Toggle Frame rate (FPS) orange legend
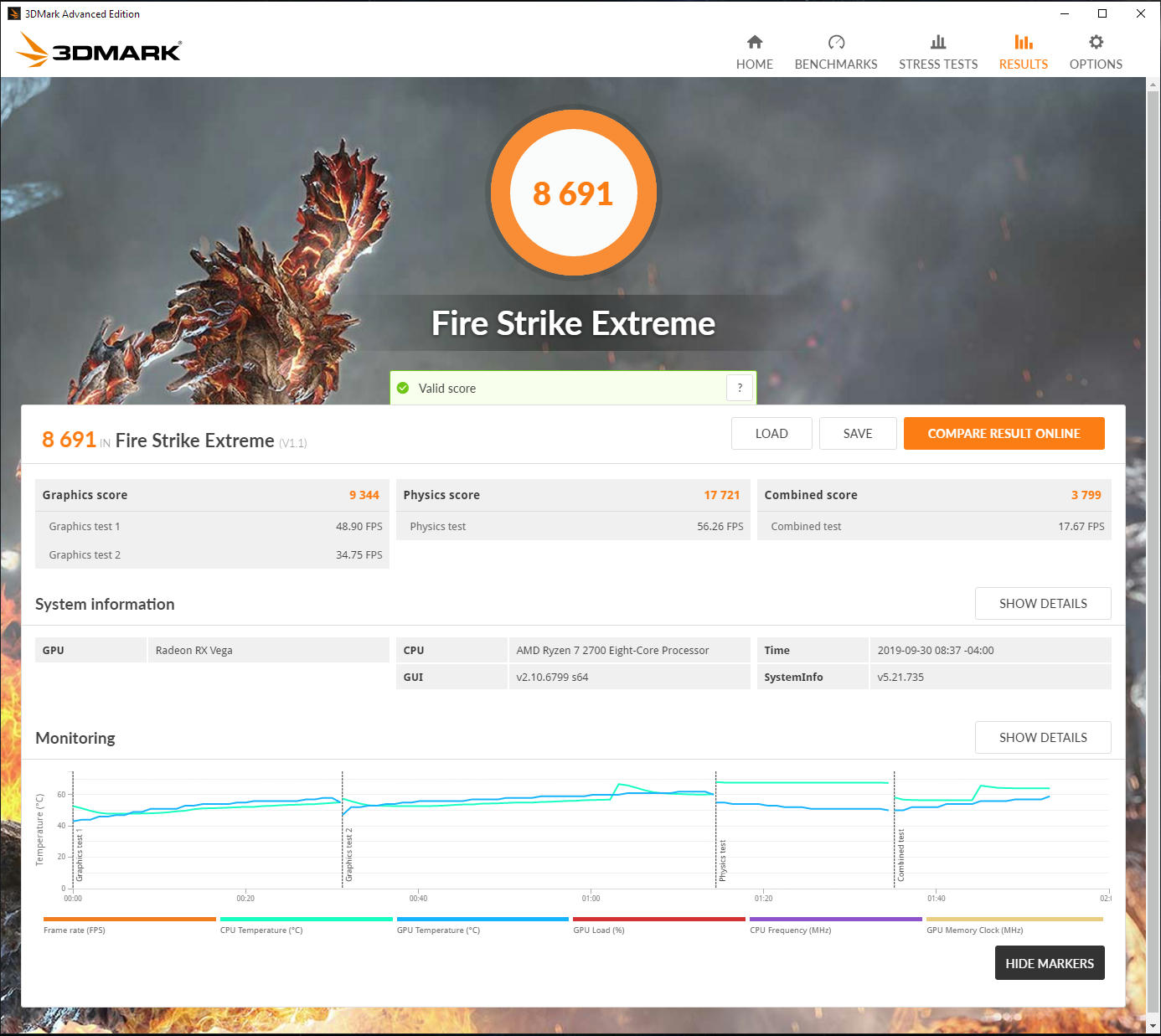This screenshot has height=1036, width=1161. (130, 925)
